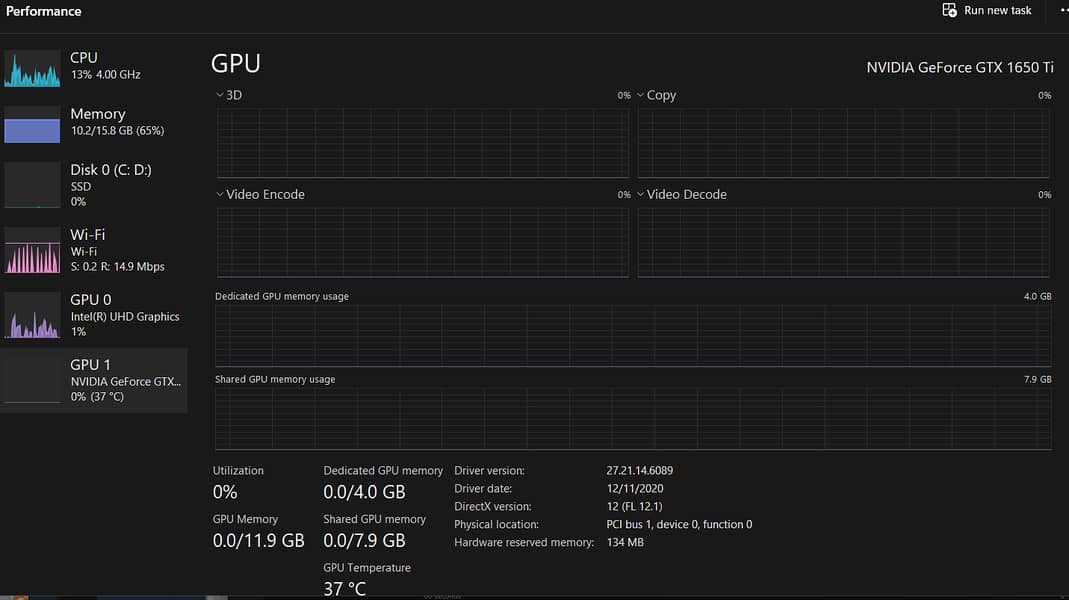
Task: Click the Wi-Fi throughput mini graph
Action: pyautogui.click(x=32, y=250)
